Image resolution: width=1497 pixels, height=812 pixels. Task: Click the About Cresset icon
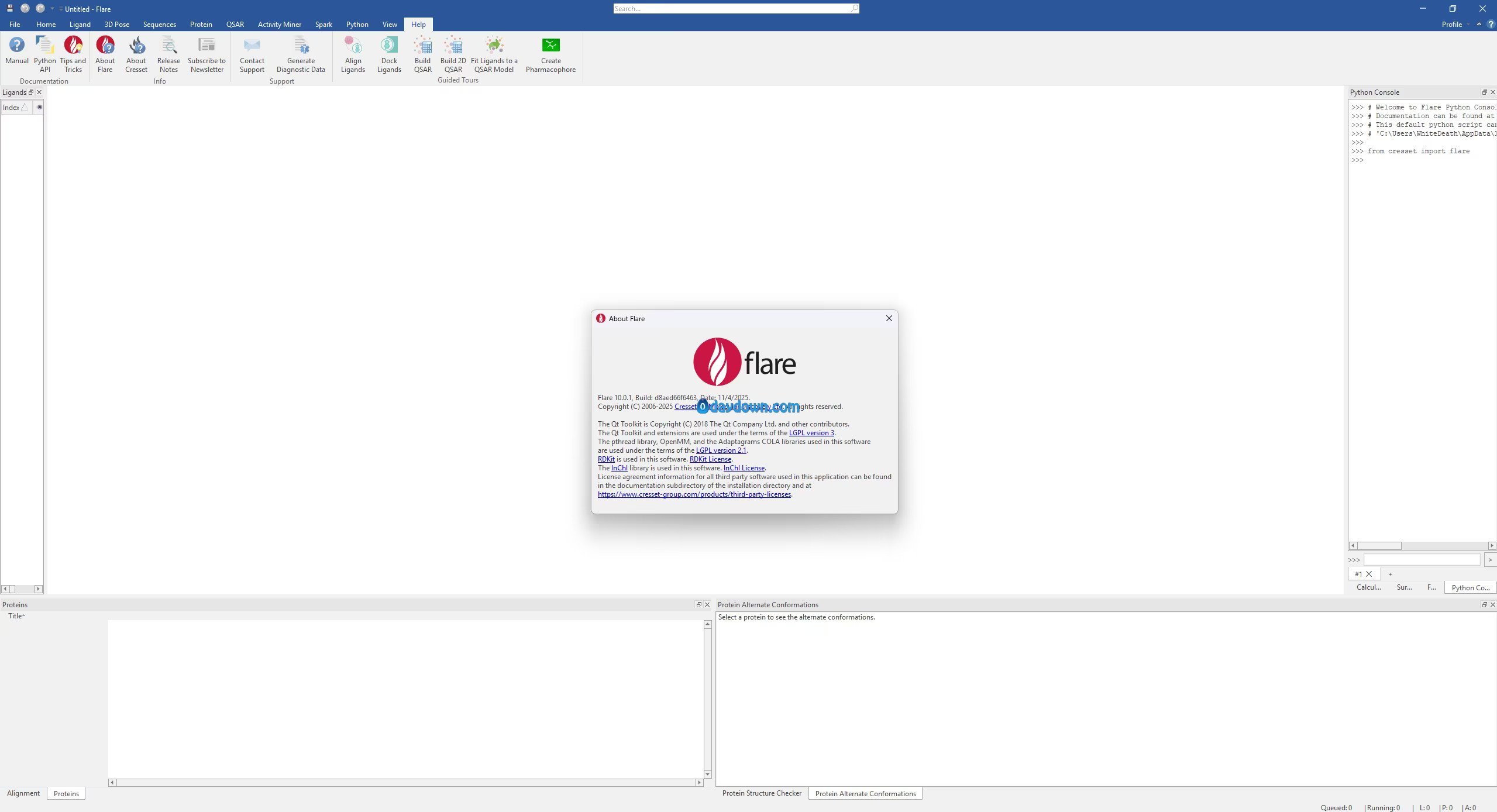point(136,54)
